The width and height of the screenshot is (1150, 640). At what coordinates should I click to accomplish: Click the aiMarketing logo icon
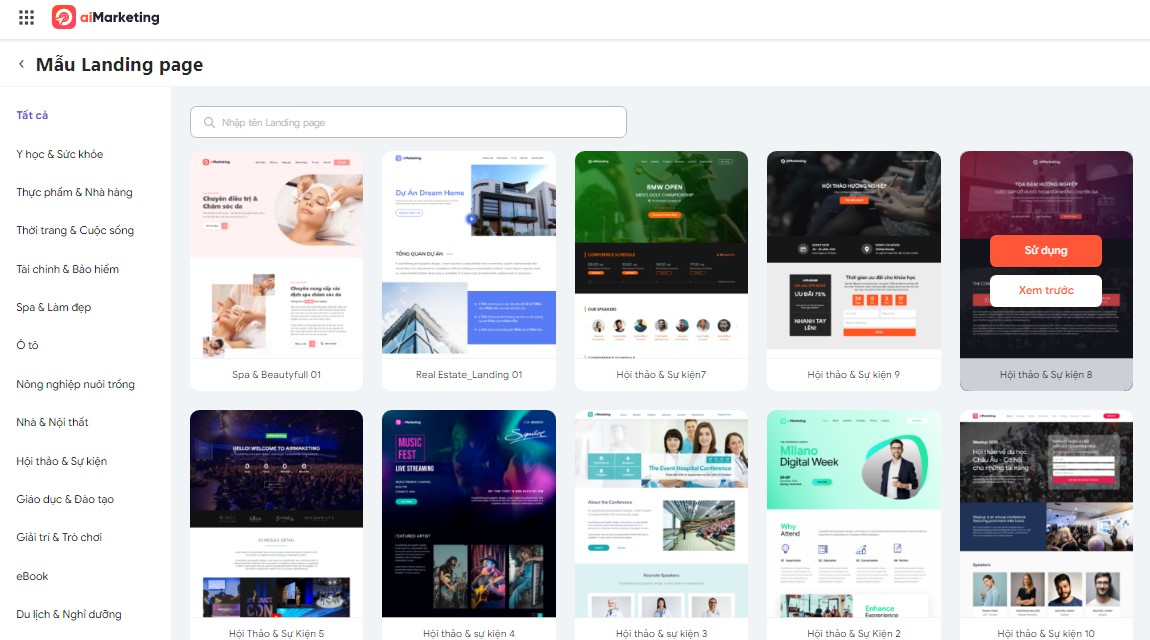tap(64, 18)
